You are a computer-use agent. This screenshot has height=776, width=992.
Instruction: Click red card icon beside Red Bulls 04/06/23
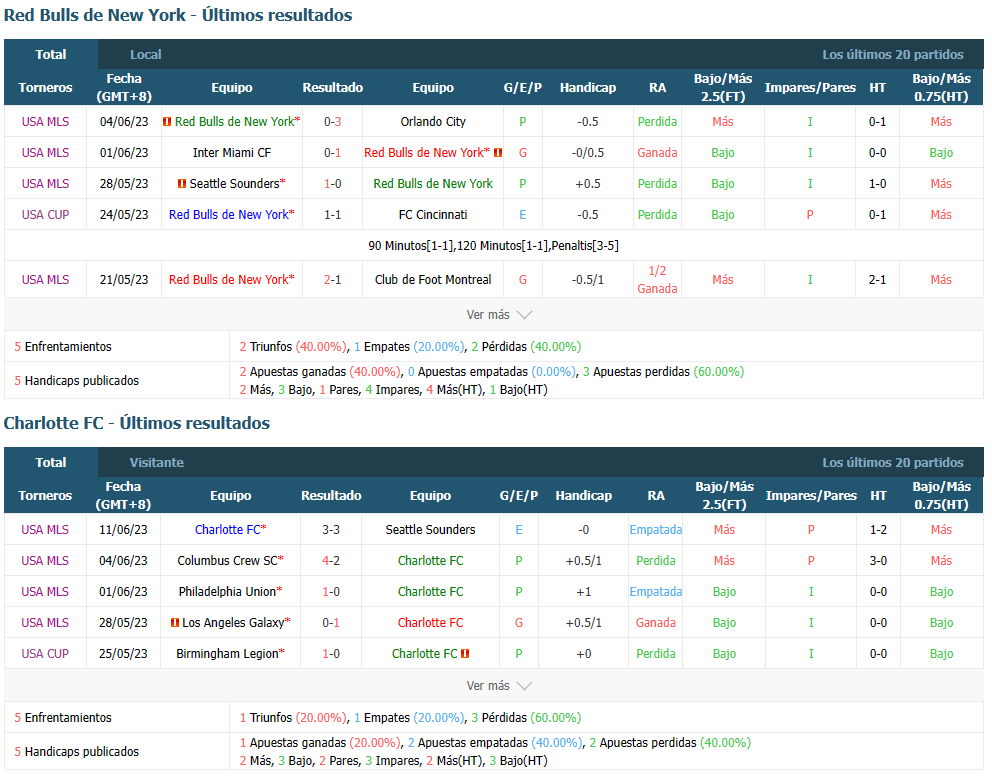point(167,121)
